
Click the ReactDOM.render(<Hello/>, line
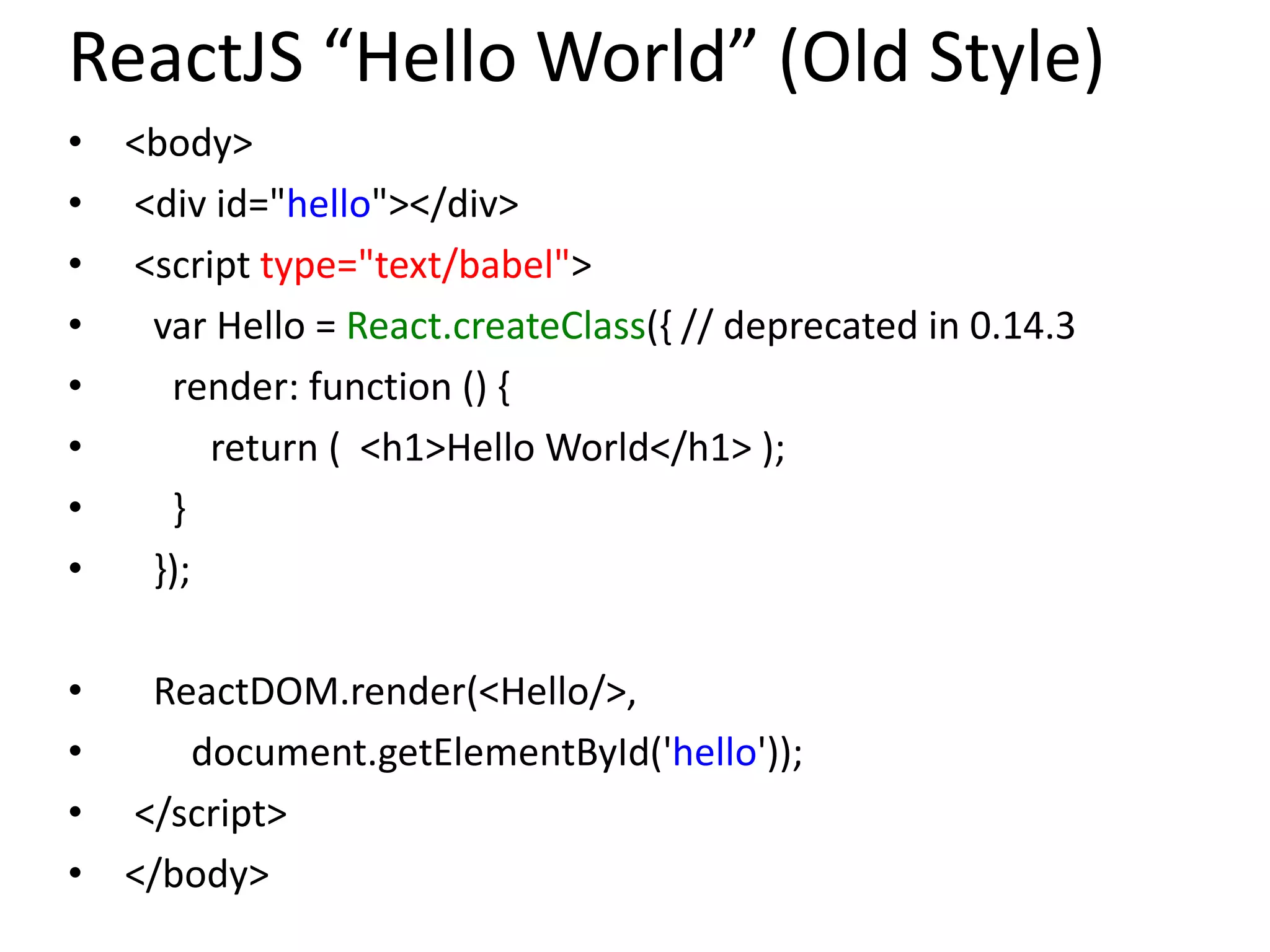394,691
